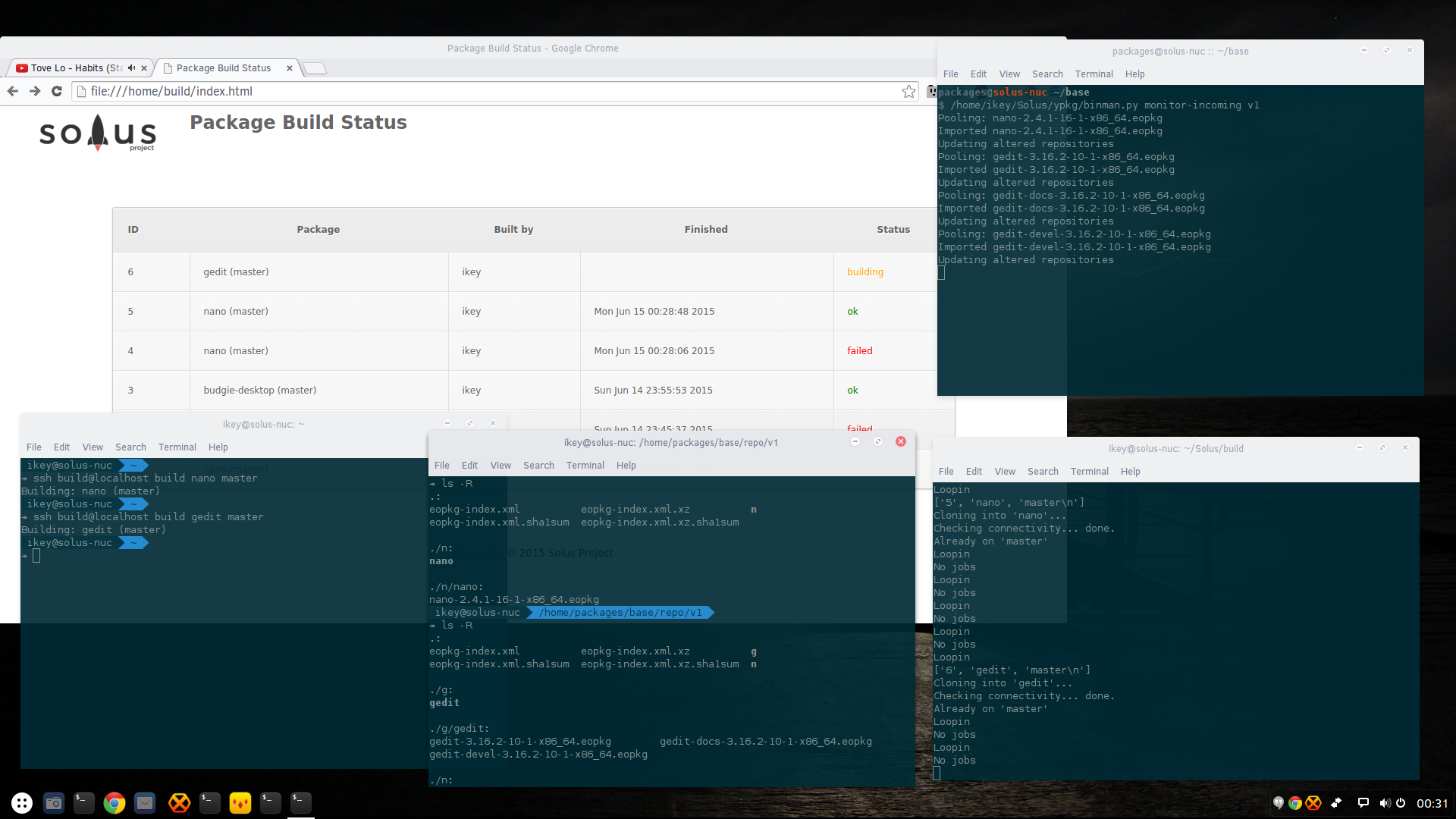The width and height of the screenshot is (1456, 819).
Task: Click the 'ok' status in row ID 5
Action: pyautogui.click(x=853, y=311)
